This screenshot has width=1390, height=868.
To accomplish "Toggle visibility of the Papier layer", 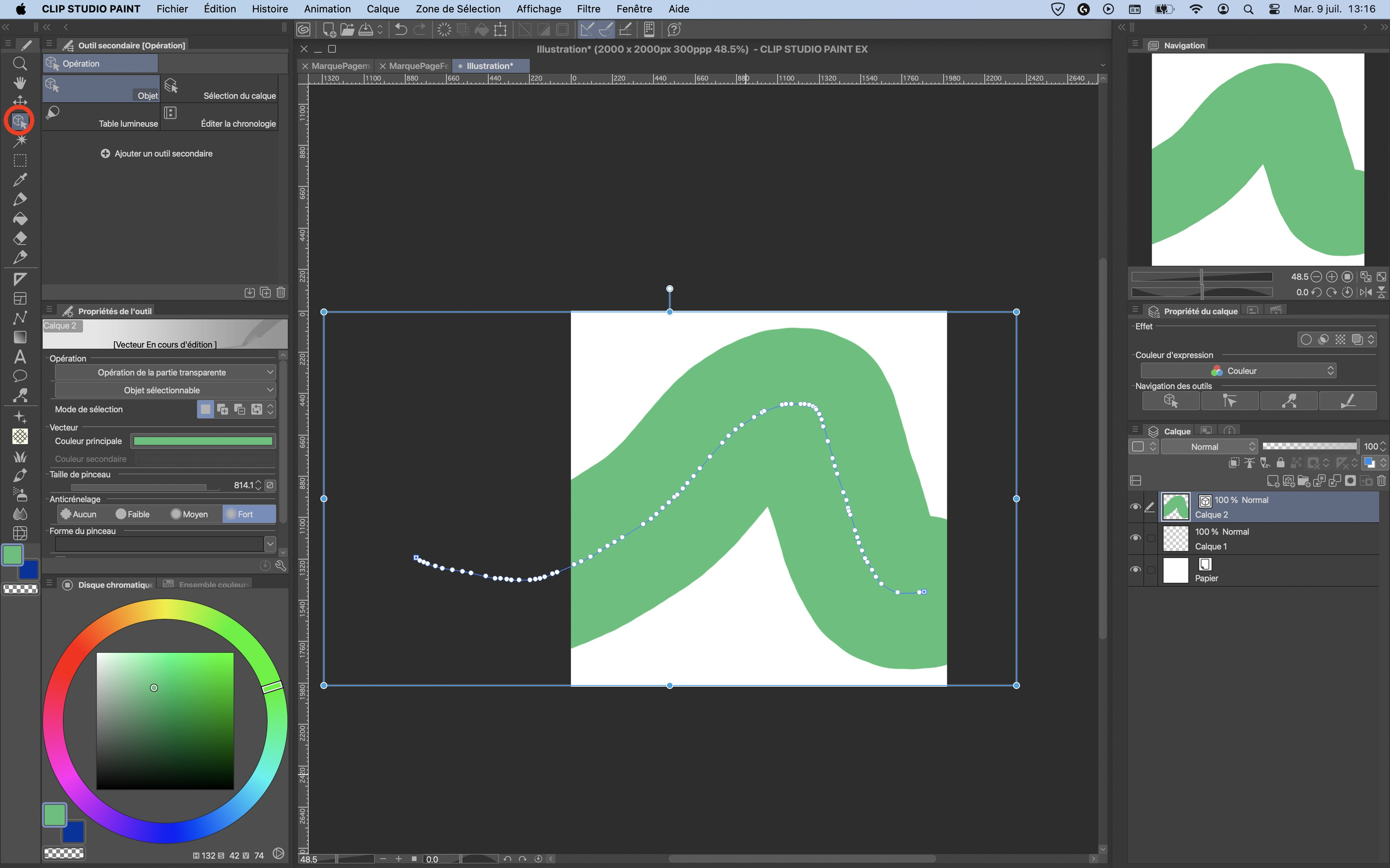I will (x=1135, y=570).
